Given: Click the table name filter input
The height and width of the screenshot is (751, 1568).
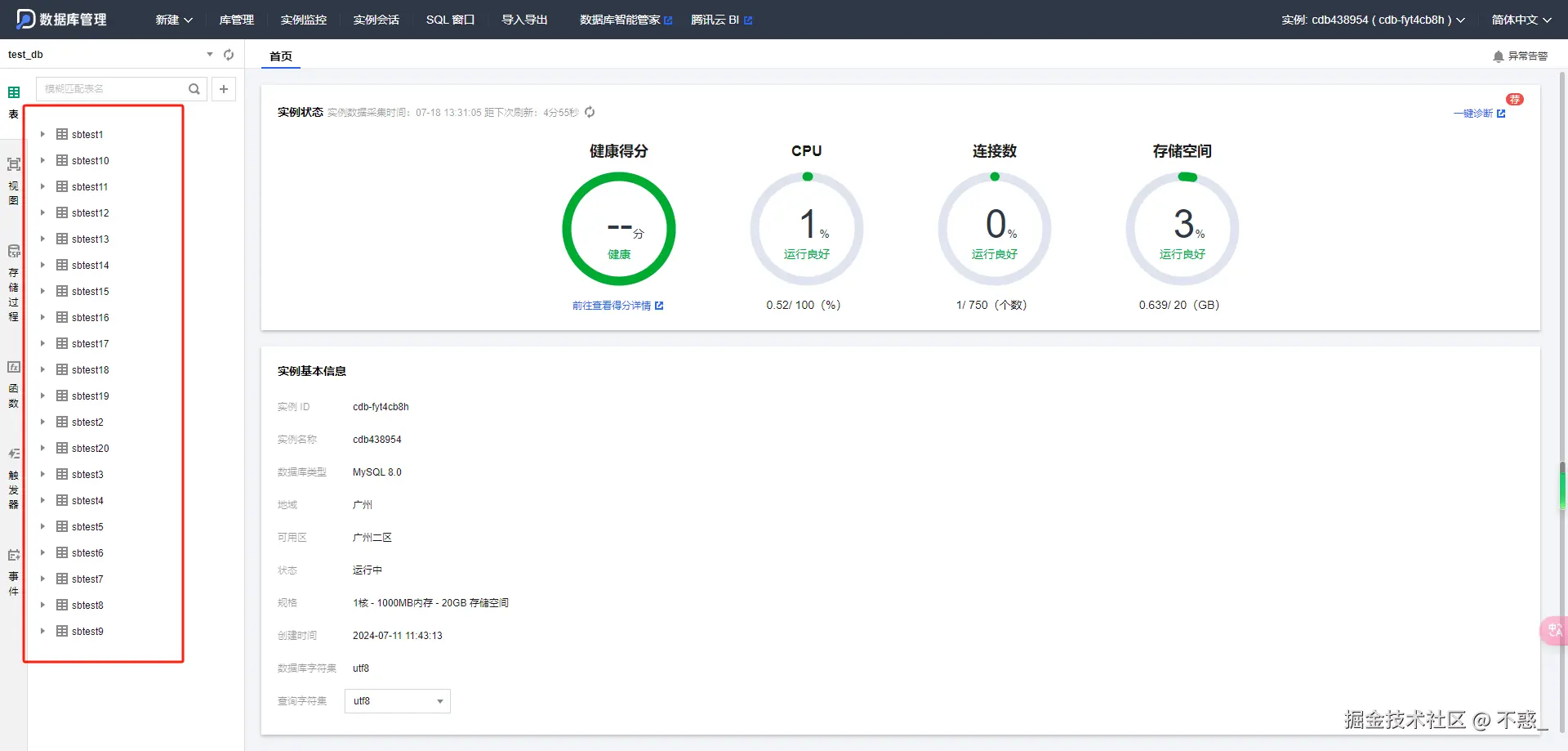Looking at the screenshot, I should coord(113,89).
